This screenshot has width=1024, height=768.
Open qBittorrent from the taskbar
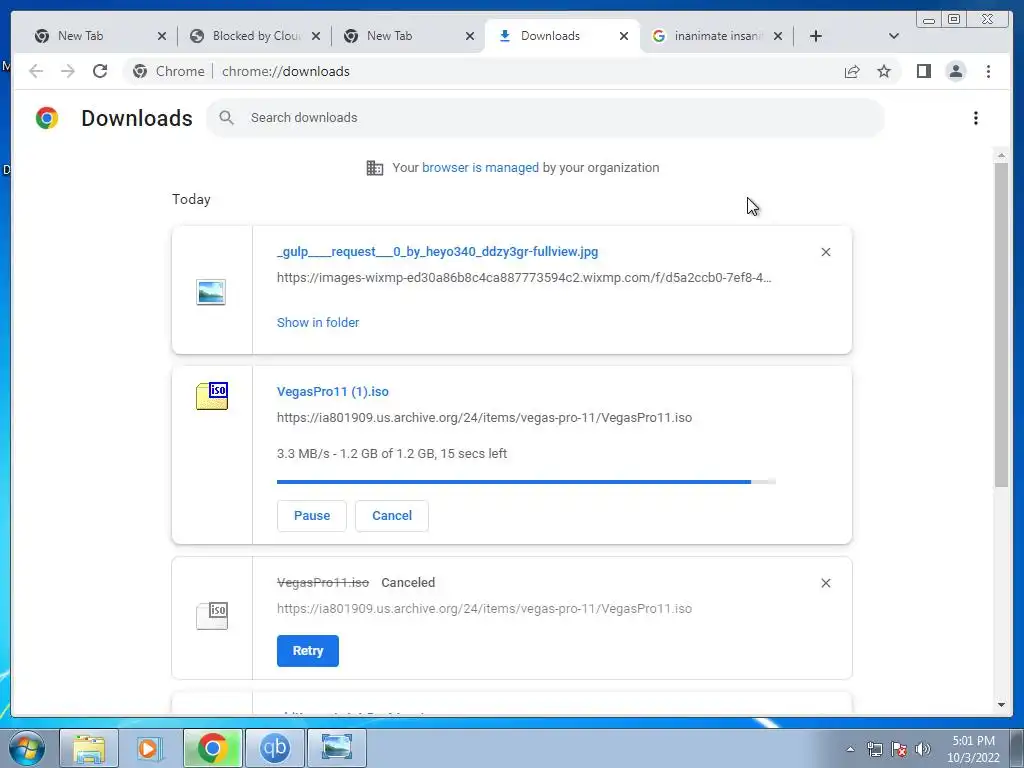pos(274,748)
